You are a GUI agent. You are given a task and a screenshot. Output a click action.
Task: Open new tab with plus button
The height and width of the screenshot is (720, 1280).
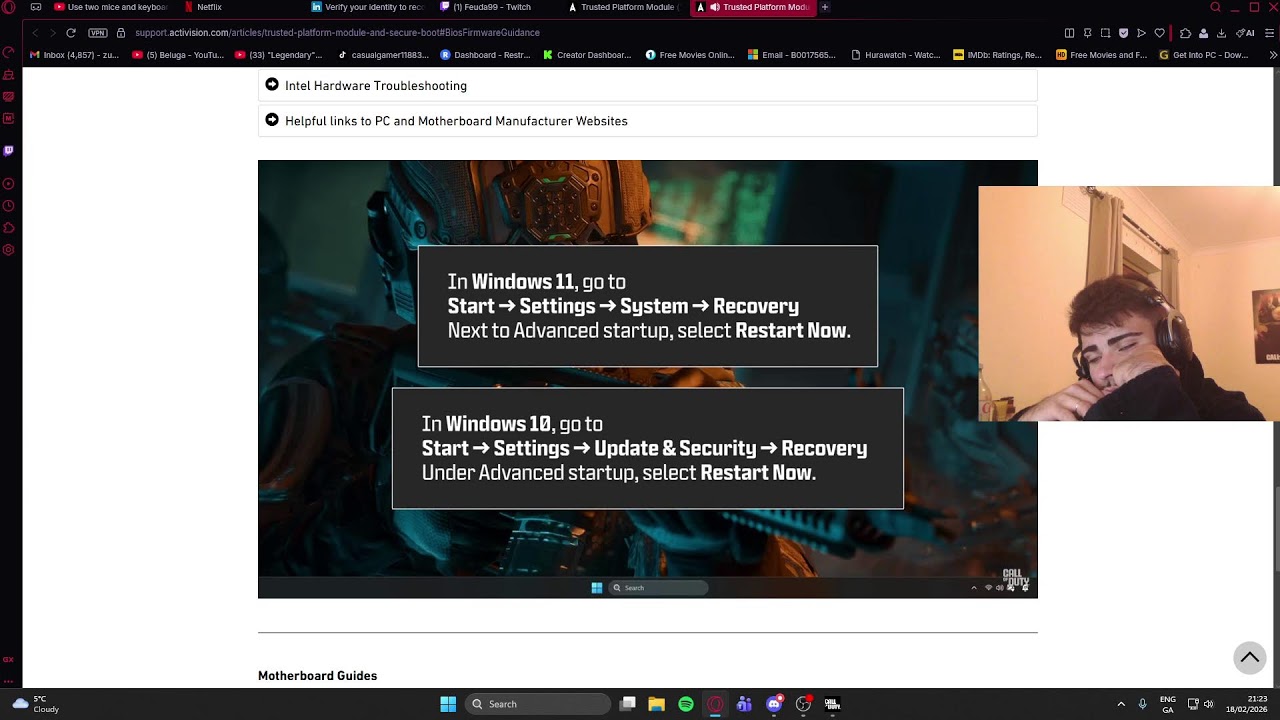(x=825, y=7)
